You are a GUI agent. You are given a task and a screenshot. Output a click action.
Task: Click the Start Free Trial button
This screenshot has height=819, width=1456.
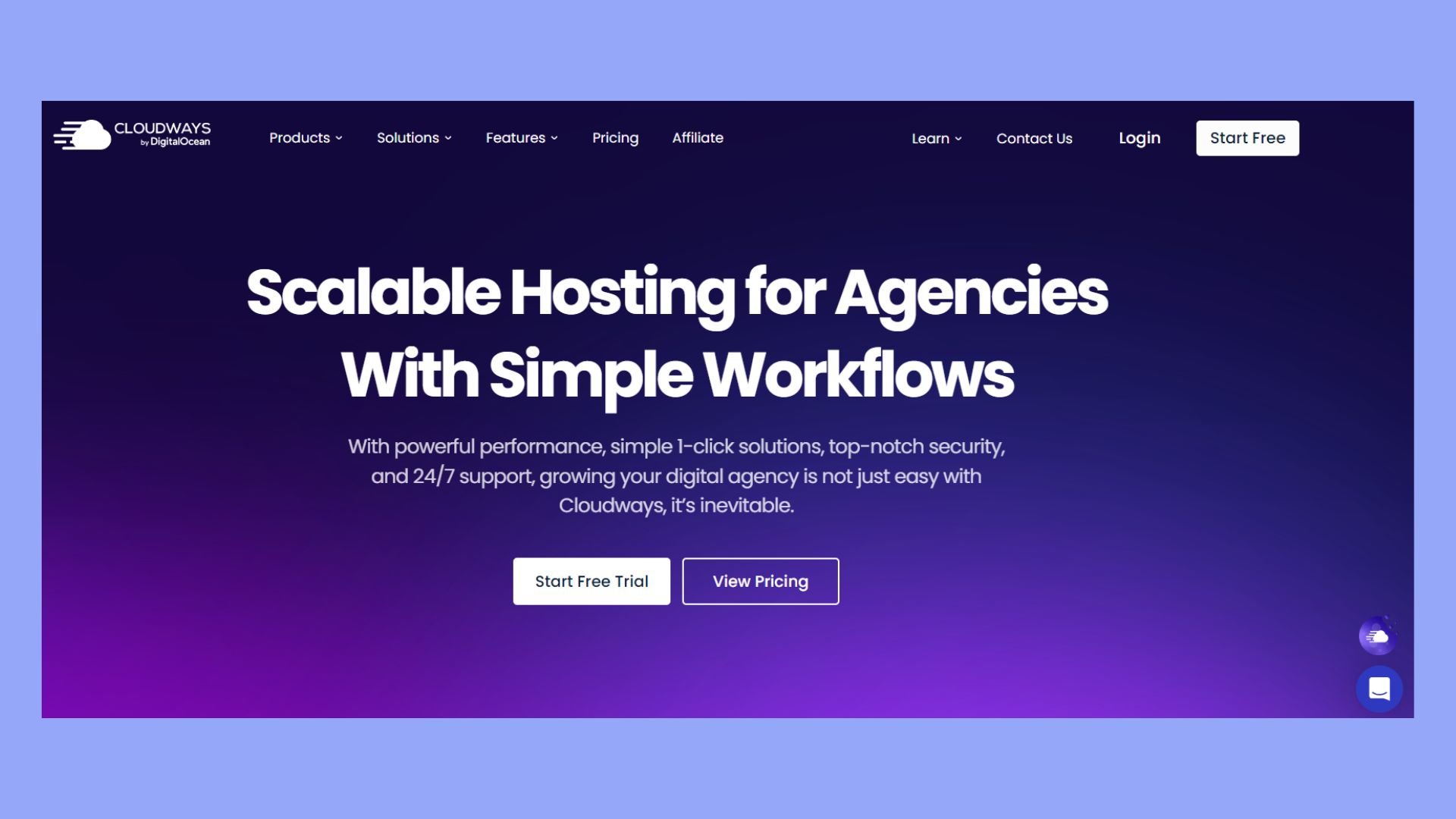click(592, 581)
